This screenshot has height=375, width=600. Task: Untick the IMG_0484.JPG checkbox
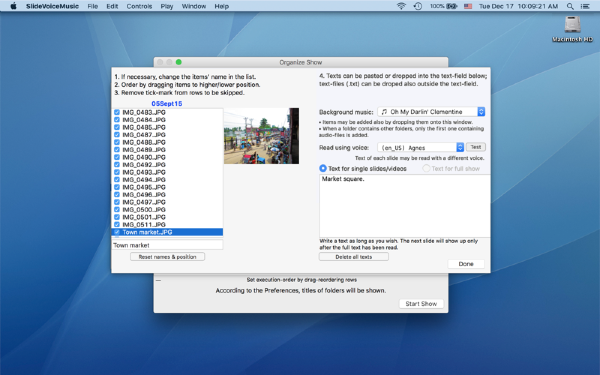click(117, 120)
